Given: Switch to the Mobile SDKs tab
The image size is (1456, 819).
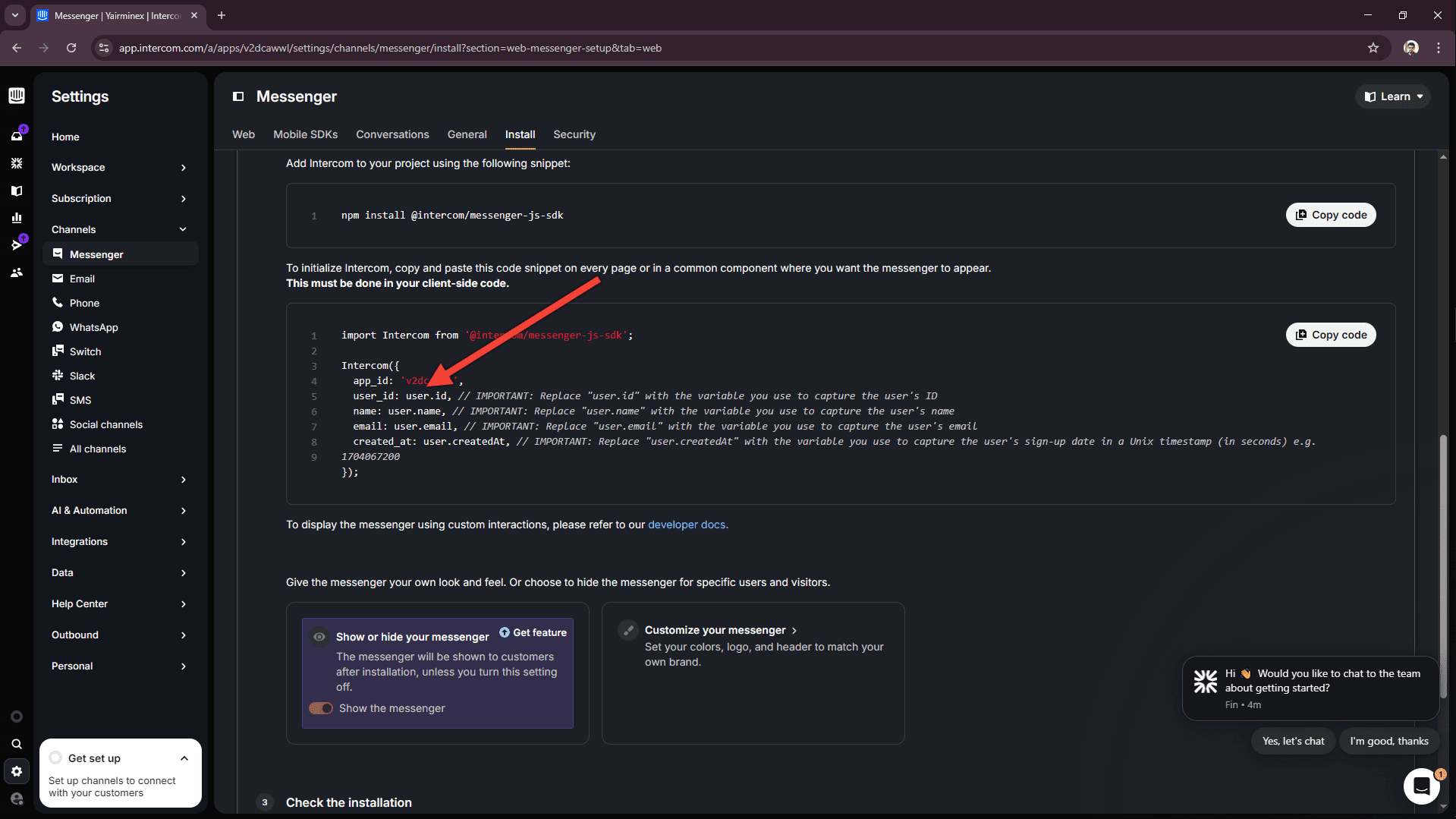Looking at the screenshot, I should [305, 134].
